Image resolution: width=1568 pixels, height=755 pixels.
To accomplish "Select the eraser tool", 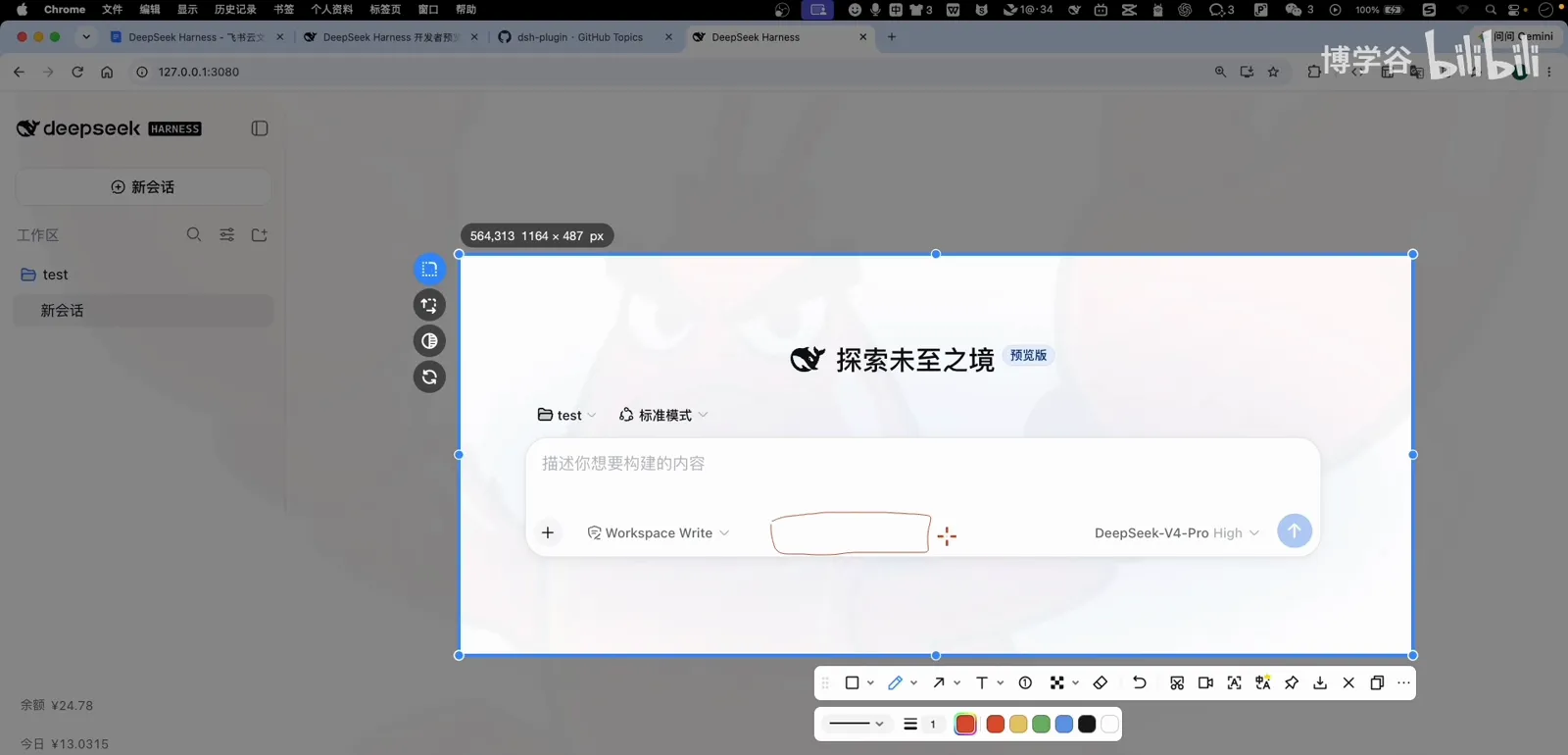I will point(1100,682).
